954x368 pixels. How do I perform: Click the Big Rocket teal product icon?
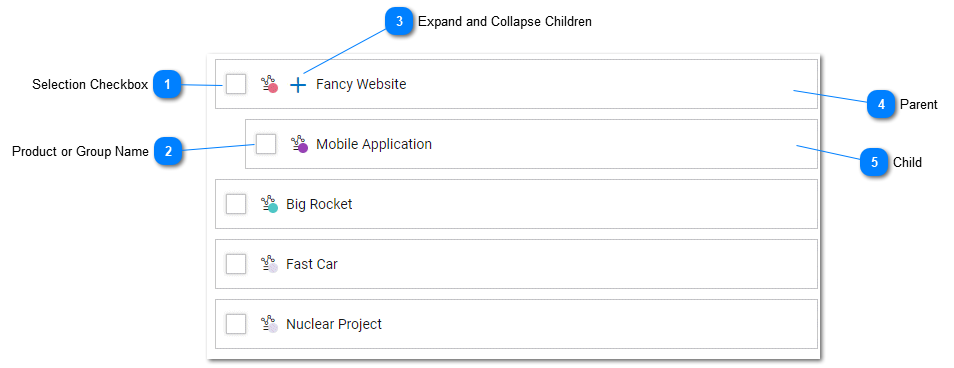pos(270,204)
